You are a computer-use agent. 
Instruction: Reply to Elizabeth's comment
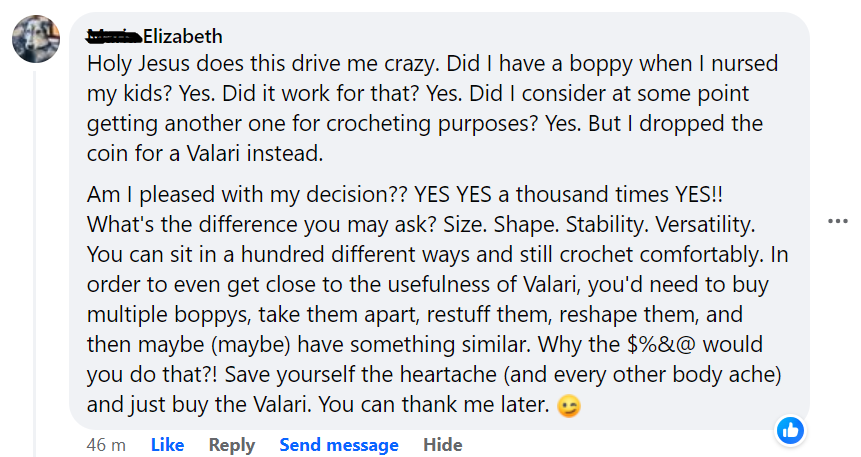[x=231, y=445]
